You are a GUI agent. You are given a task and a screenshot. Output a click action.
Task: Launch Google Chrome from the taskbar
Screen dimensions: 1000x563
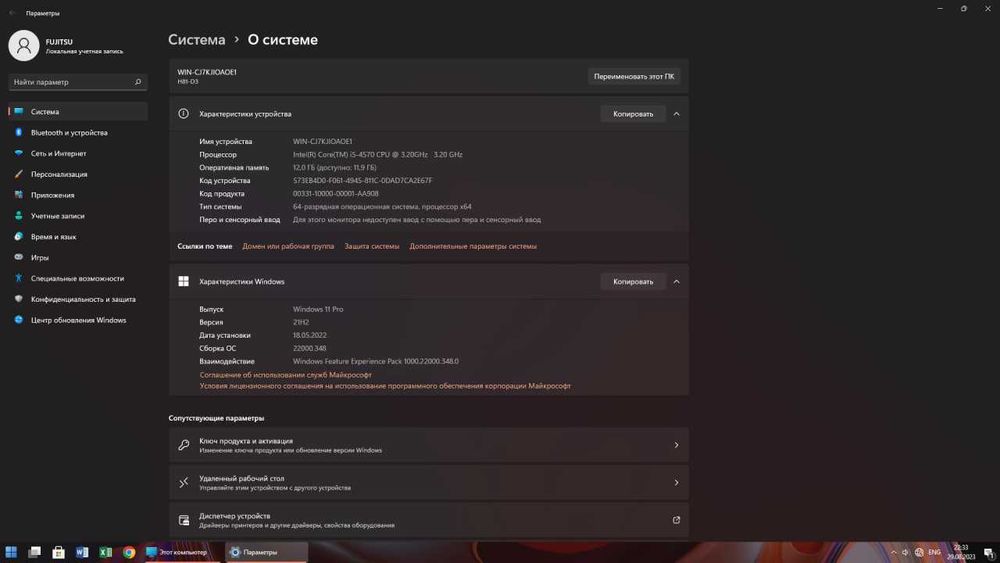129,552
